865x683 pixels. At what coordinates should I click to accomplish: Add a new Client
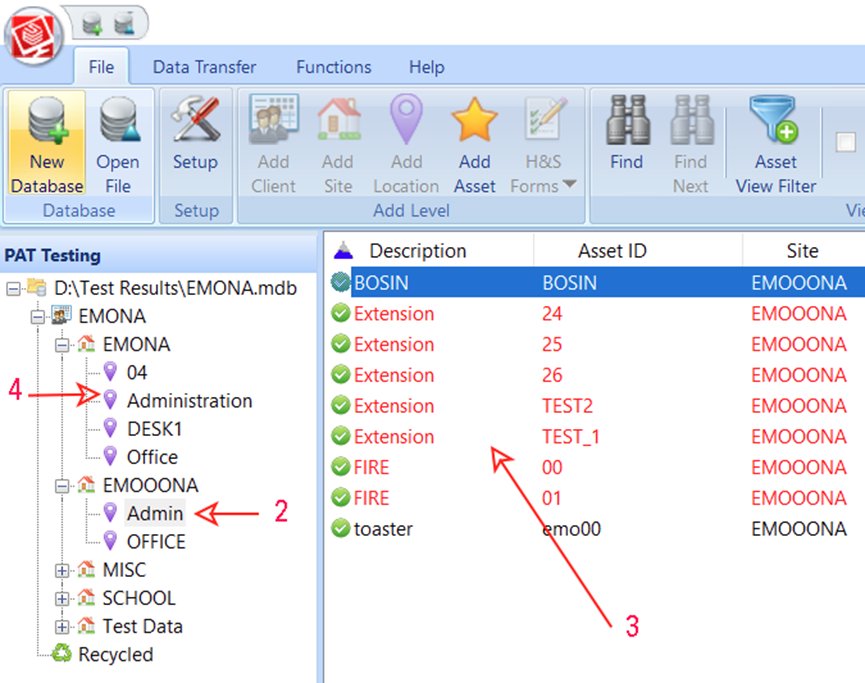(273, 140)
